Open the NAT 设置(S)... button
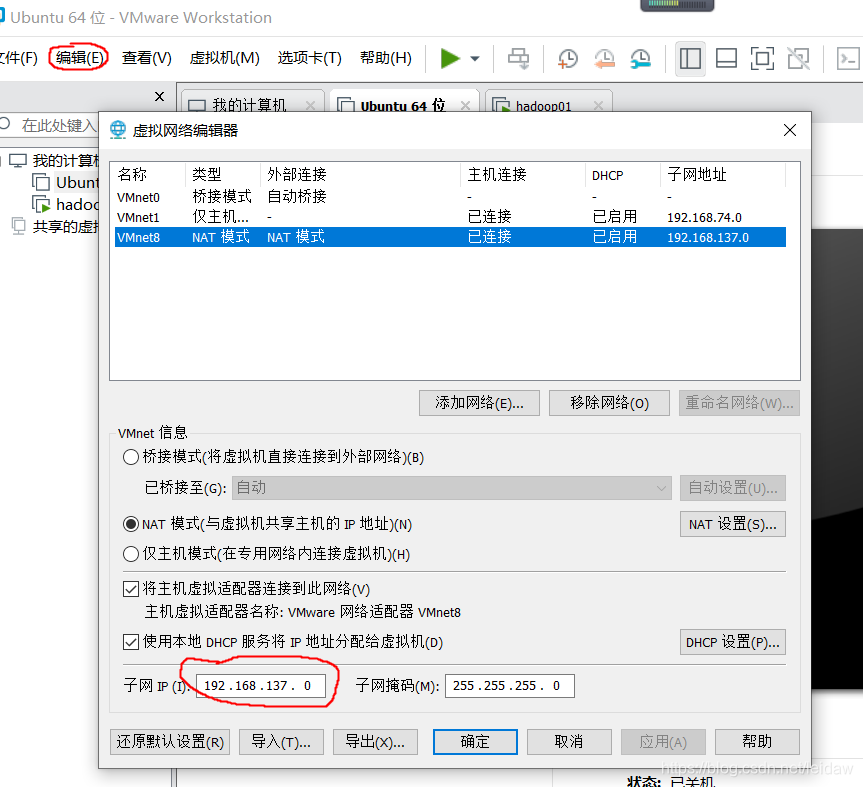Viewport: 863px width, 787px height. click(x=733, y=524)
